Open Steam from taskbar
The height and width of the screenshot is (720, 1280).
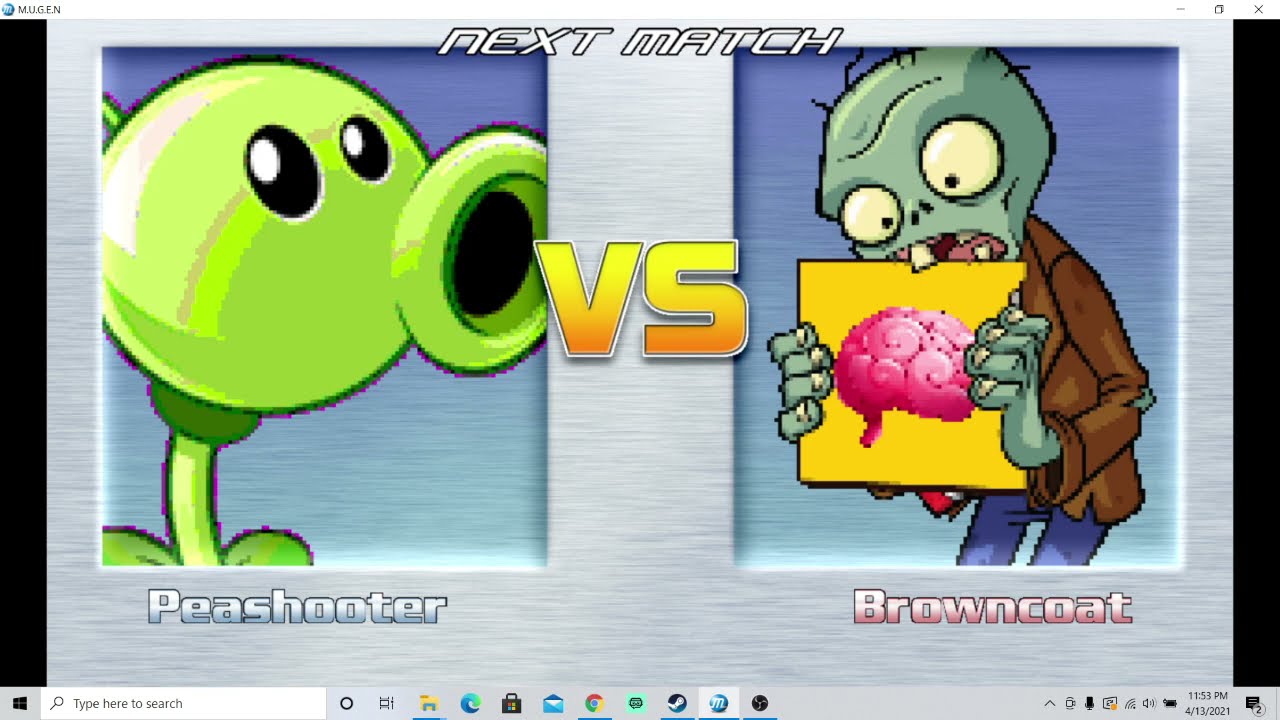pos(677,703)
